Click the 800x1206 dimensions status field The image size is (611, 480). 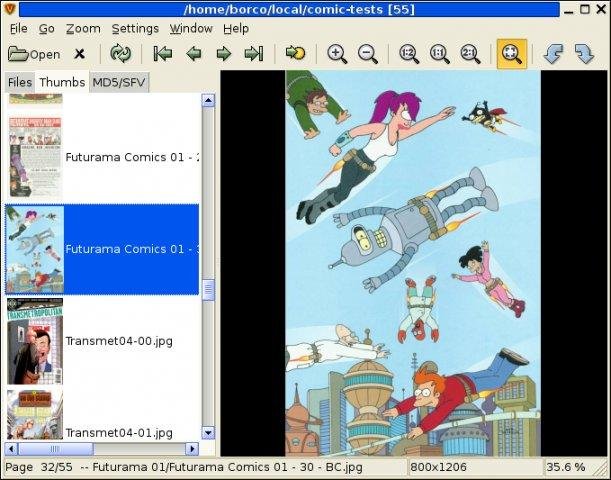(x=475, y=467)
